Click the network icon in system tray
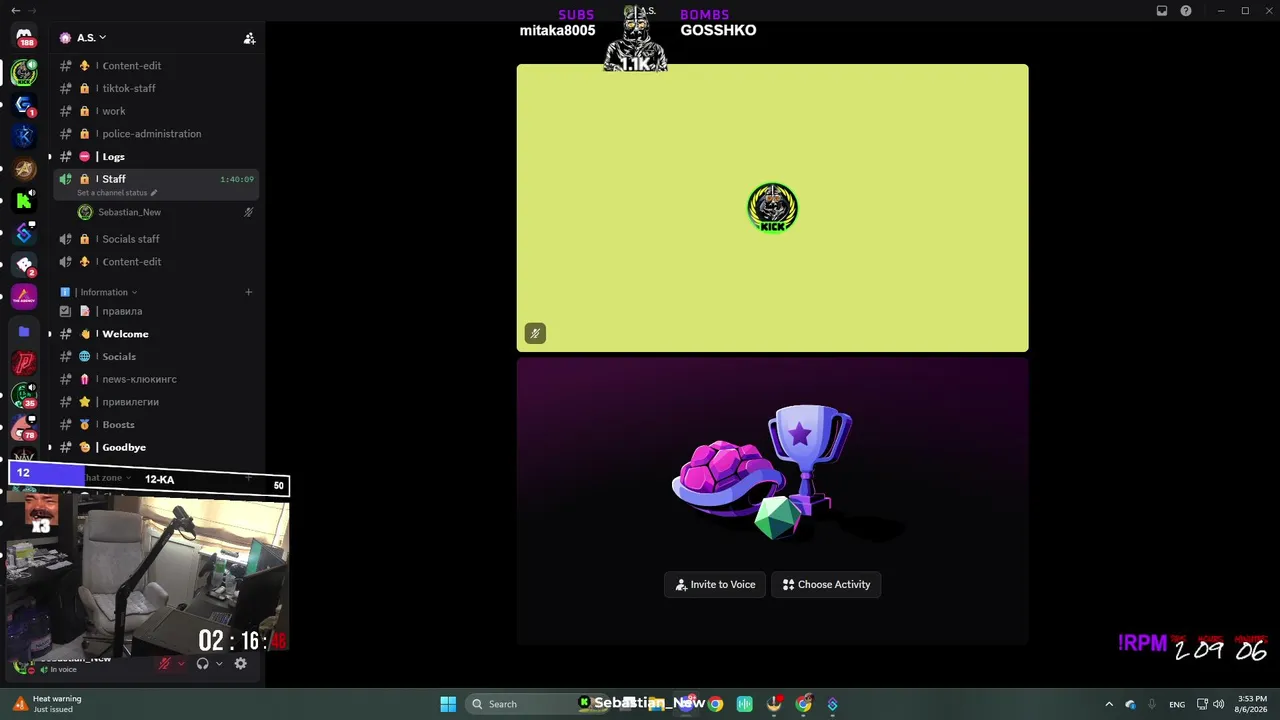The image size is (1280, 720). click(x=1202, y=704)
